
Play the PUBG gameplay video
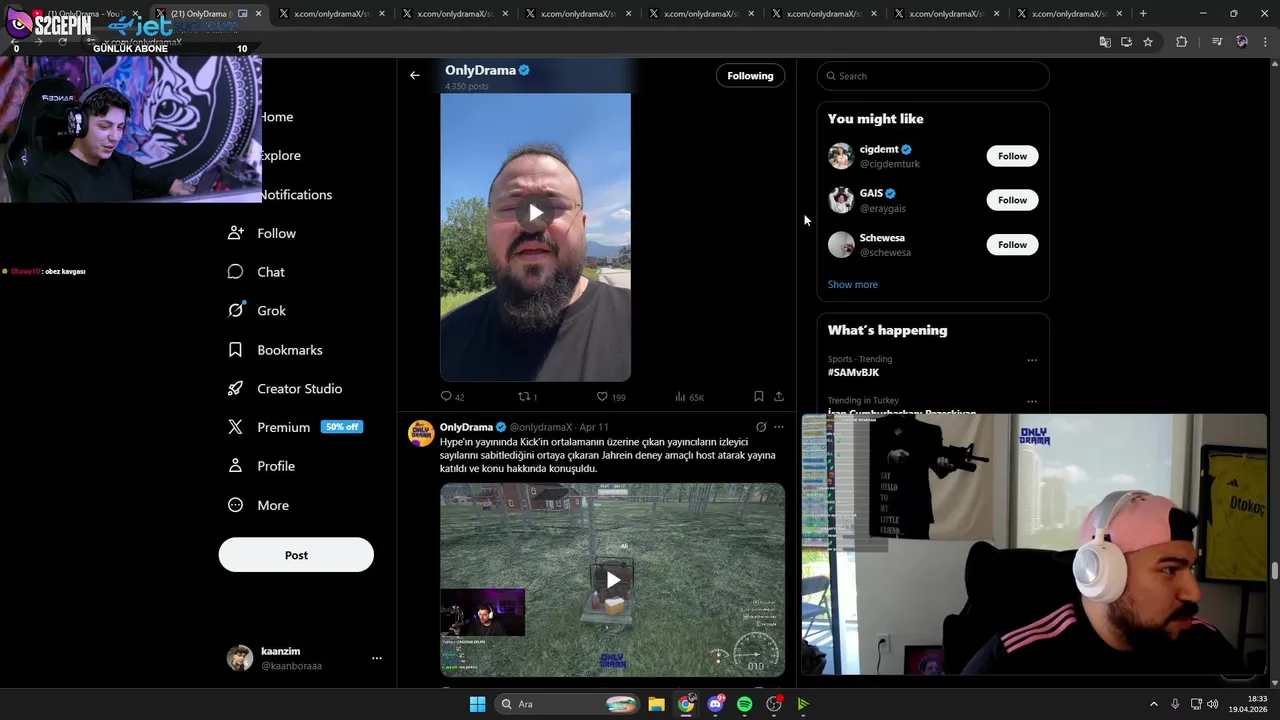(612, 580)
